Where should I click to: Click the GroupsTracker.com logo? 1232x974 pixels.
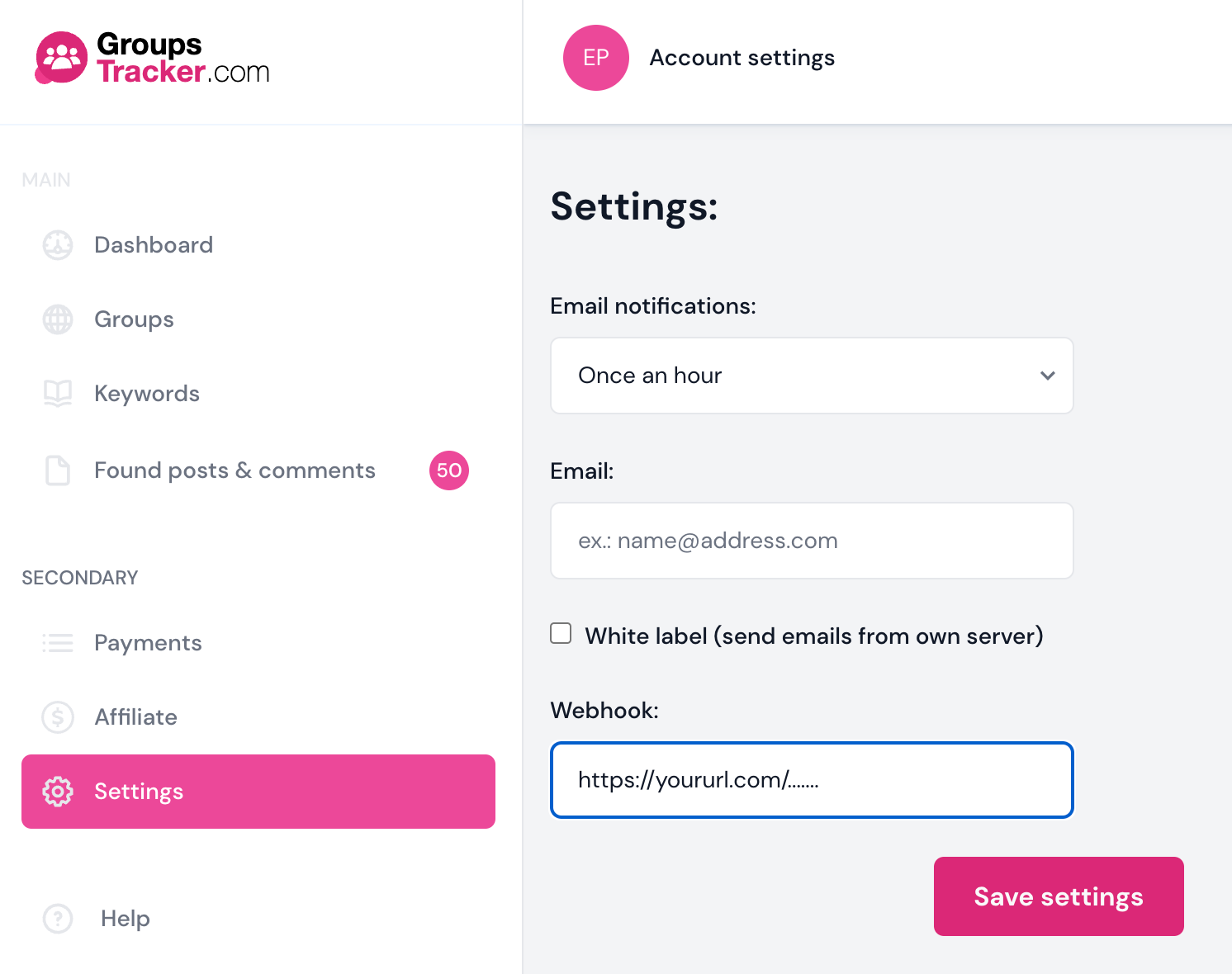[x=153, y=58]
